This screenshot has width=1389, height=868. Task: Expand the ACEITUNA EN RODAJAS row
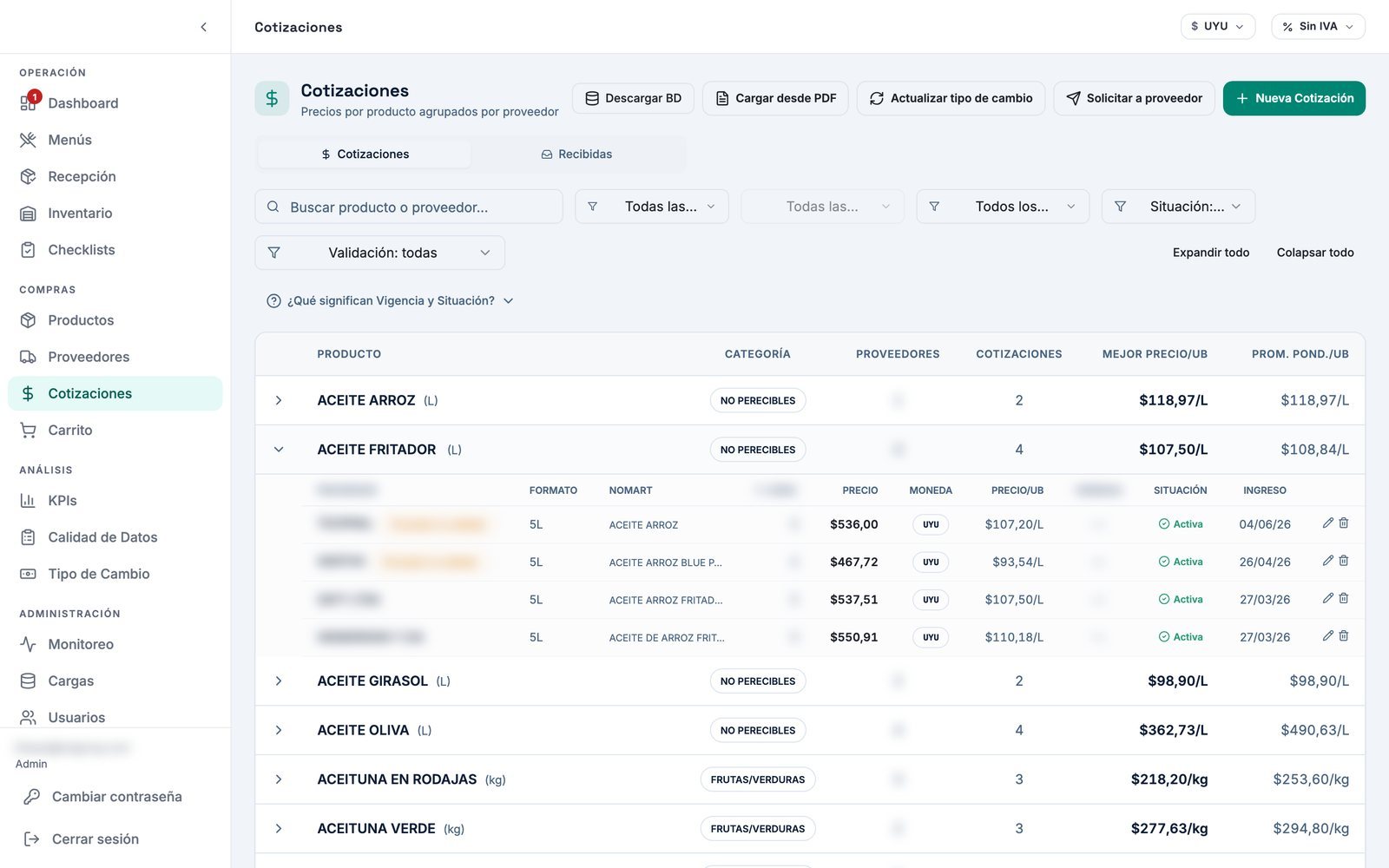pos(279,779)
